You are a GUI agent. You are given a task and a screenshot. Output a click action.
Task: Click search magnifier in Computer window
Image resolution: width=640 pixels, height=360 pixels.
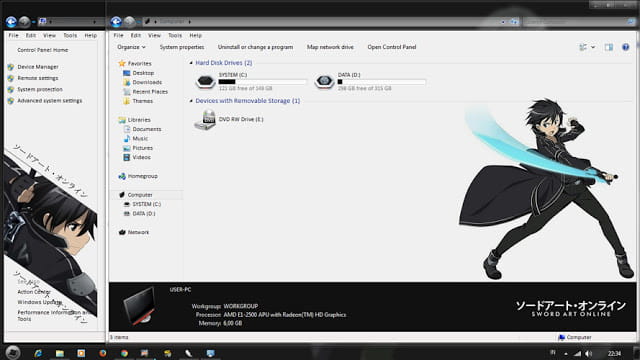pos(631,22)
